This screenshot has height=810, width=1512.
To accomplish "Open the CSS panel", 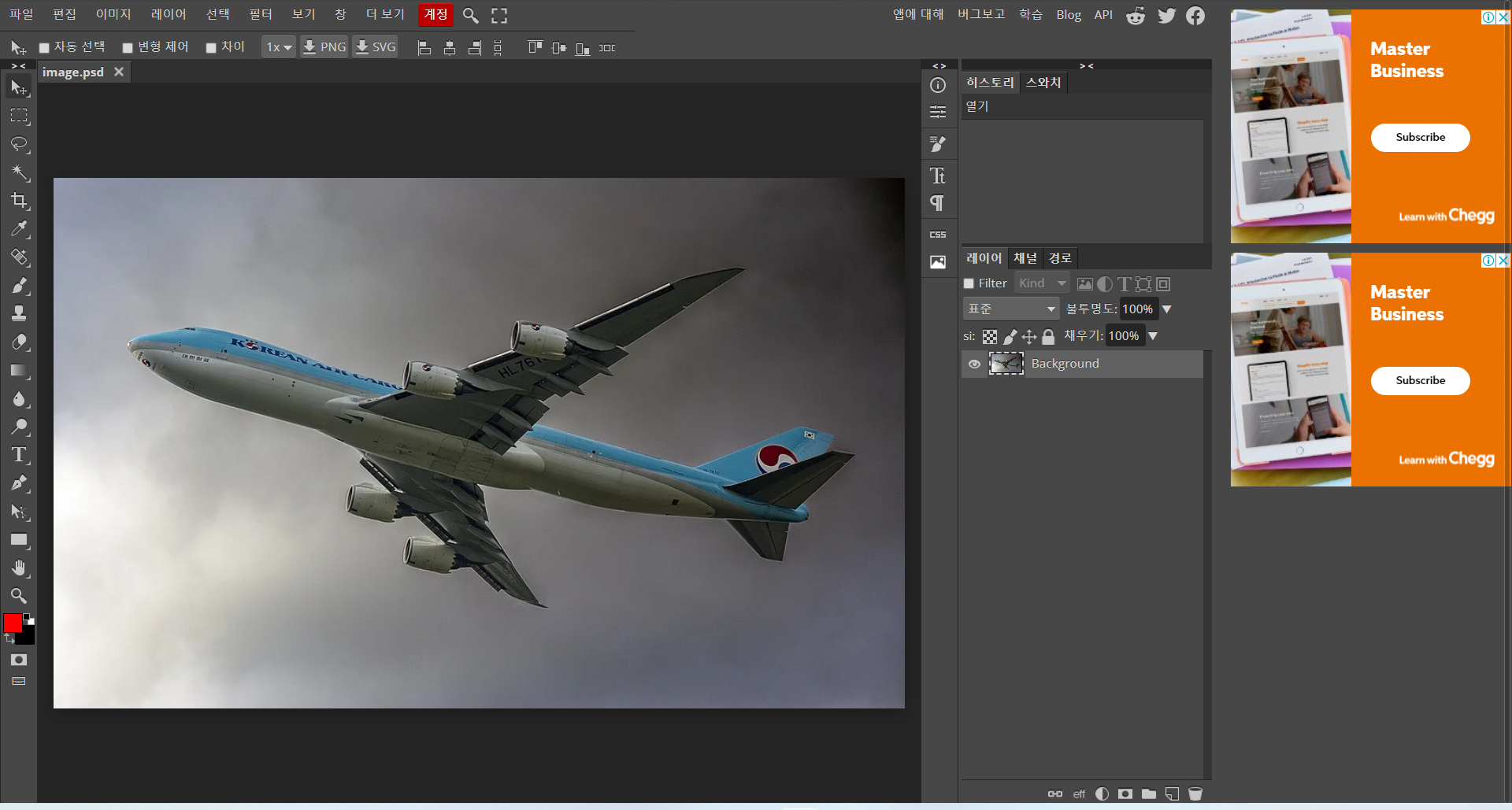I will coord(938,235).
